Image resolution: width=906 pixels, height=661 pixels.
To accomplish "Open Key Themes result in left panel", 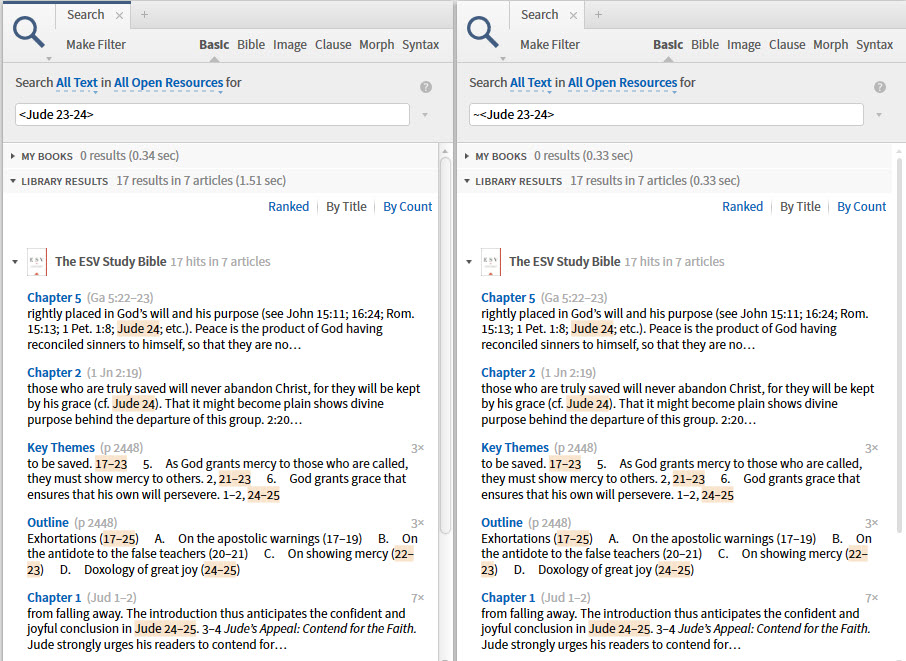I will point(61,448).
